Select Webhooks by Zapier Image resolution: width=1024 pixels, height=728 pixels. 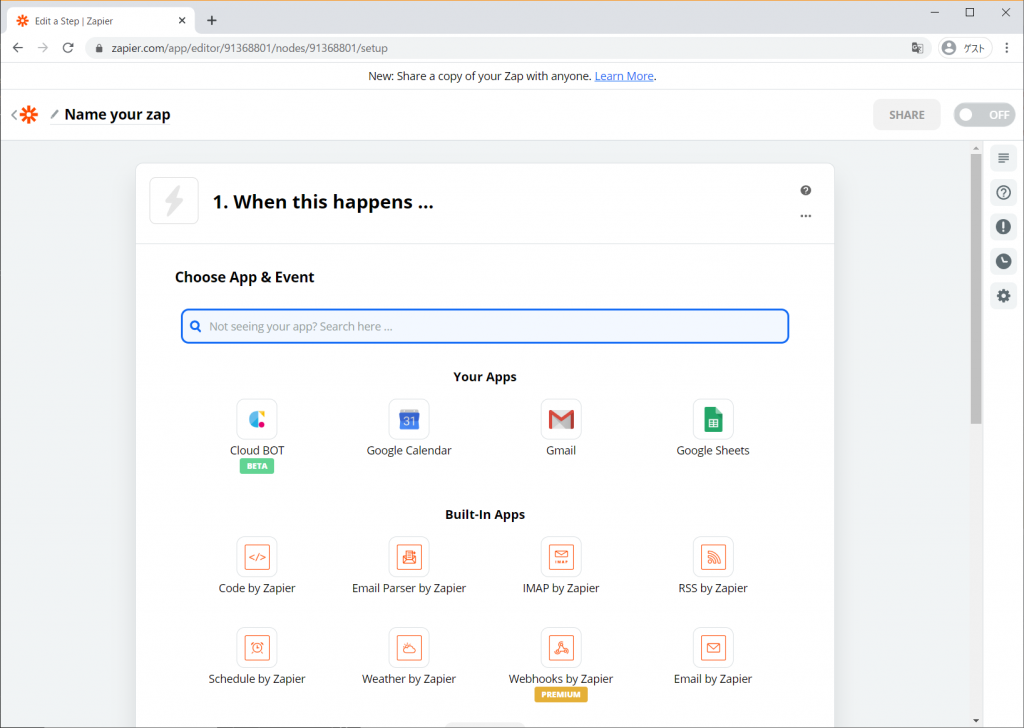561,648
